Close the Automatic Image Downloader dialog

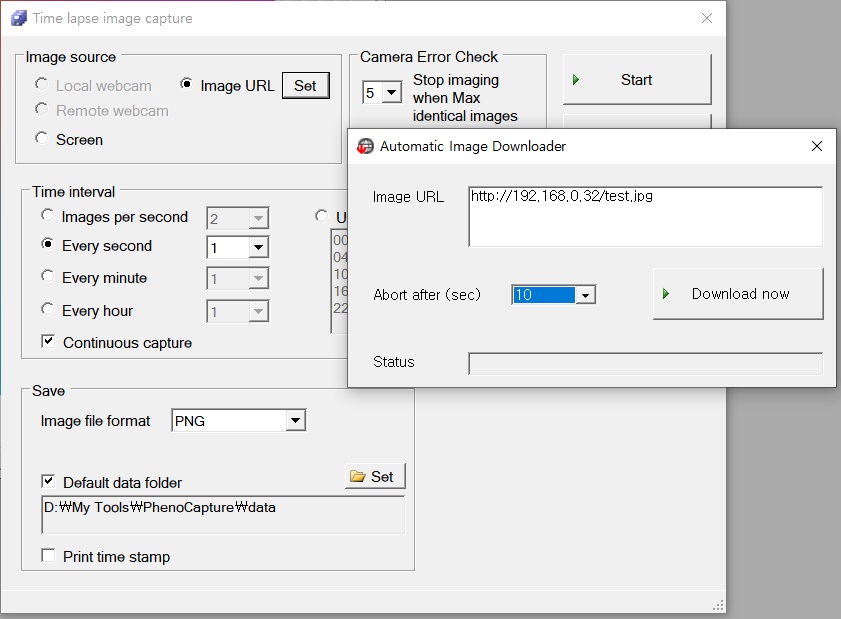816,146
